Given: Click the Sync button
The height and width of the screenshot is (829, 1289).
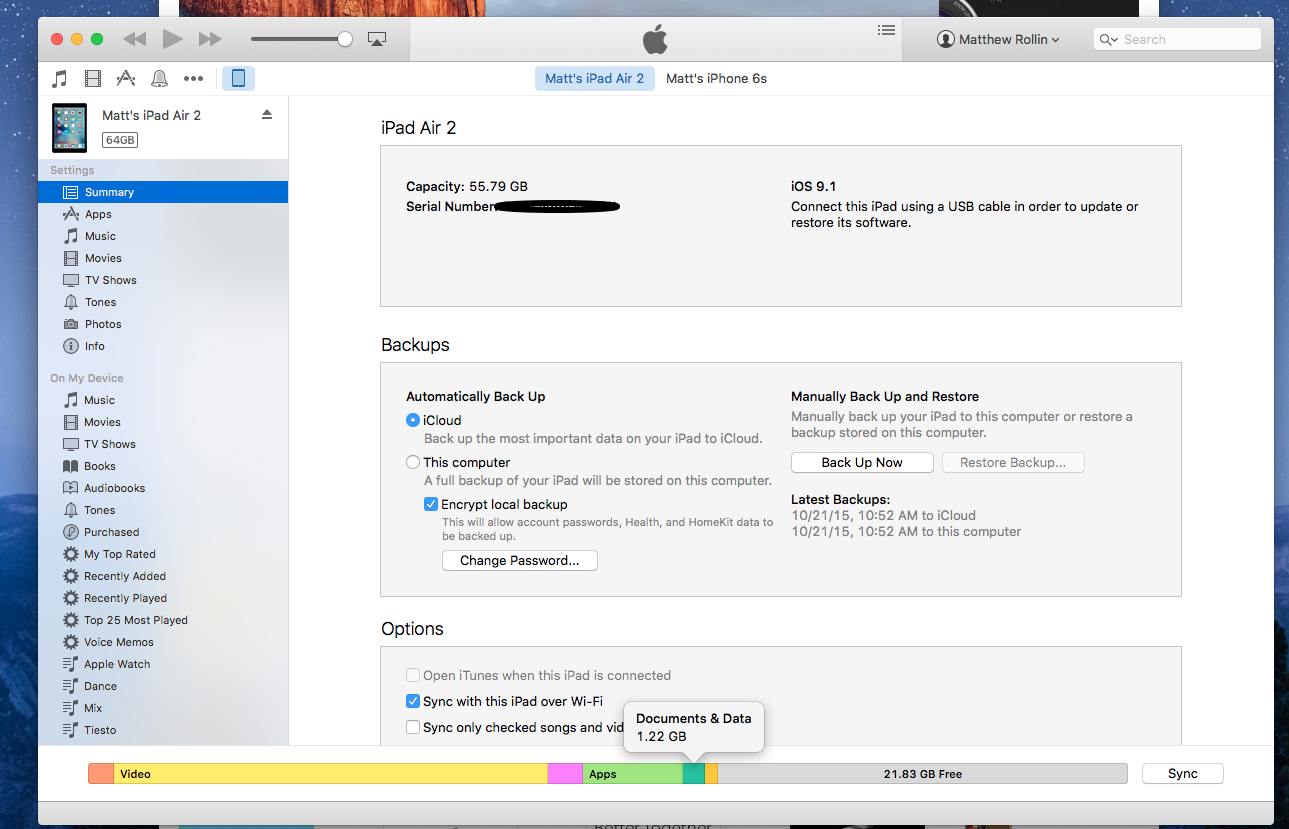Looking at the screenshot, I should click(1182, 774).
